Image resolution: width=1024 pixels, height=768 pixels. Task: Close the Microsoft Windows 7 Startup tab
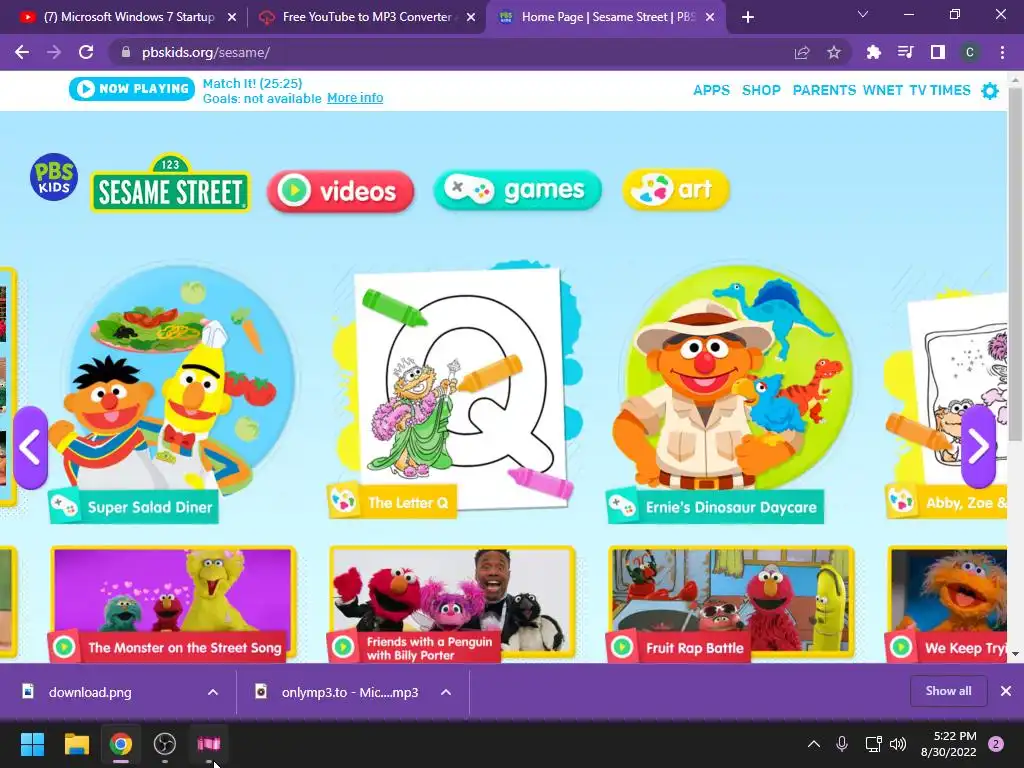(232, 18)
